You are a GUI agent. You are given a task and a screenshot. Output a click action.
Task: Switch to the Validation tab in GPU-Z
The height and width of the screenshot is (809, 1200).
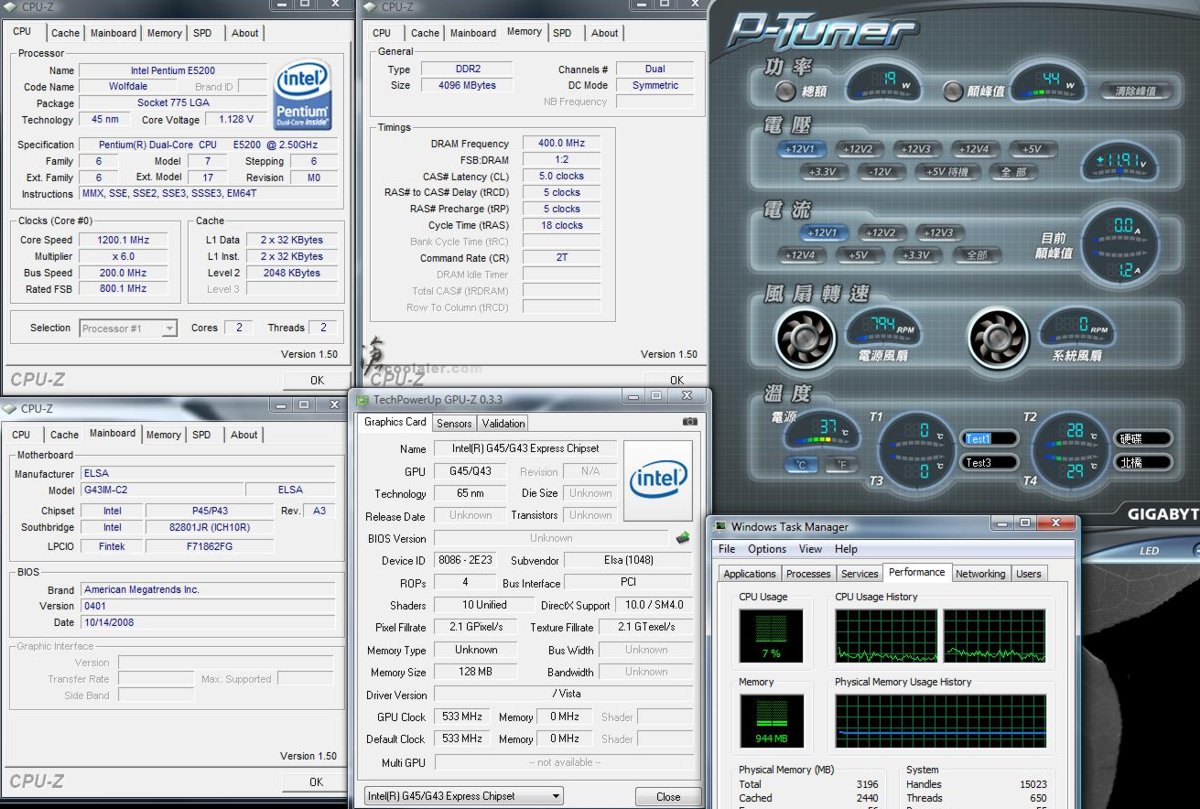click(x=503, y=423)
